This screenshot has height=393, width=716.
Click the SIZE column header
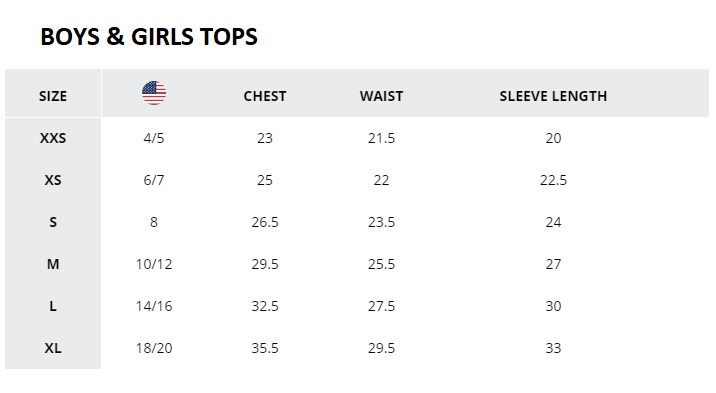53,96
